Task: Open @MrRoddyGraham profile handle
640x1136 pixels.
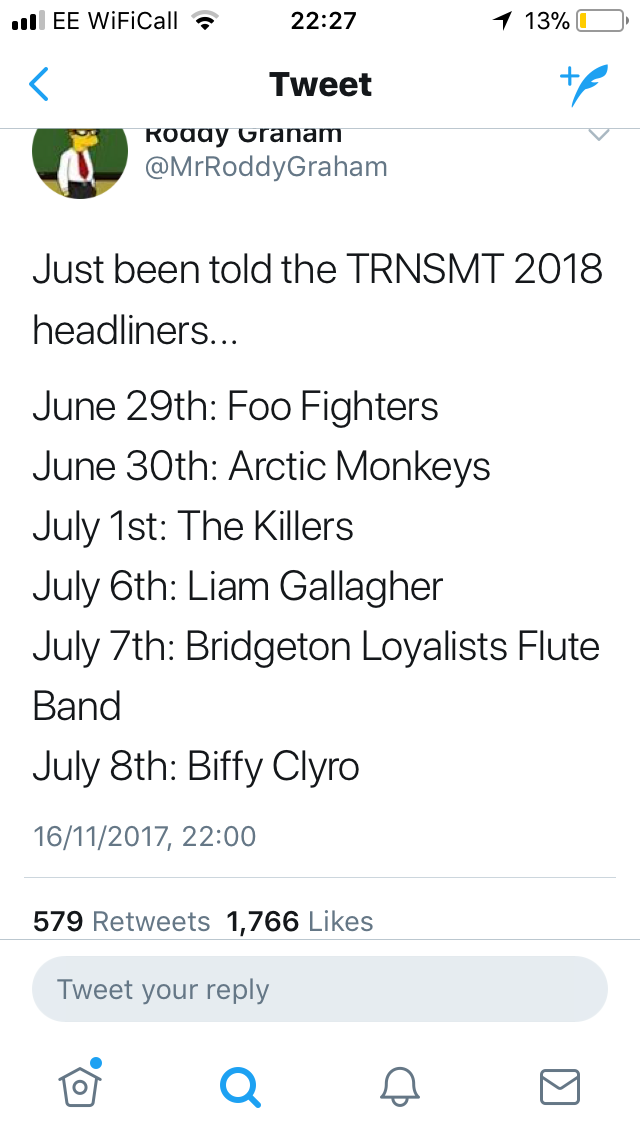Action: coord(266,167)
